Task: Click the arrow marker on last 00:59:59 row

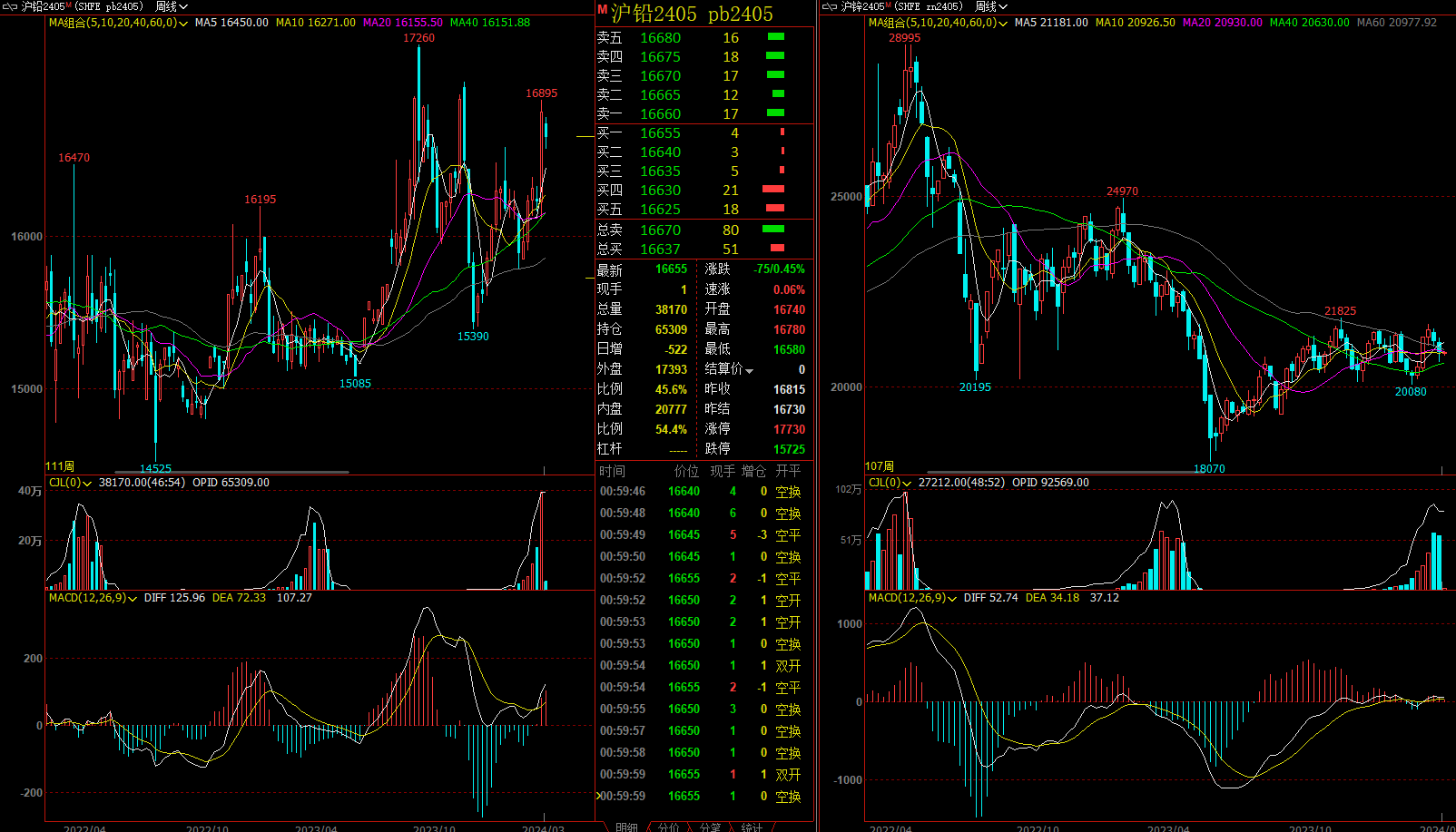Action: point(598,796)
